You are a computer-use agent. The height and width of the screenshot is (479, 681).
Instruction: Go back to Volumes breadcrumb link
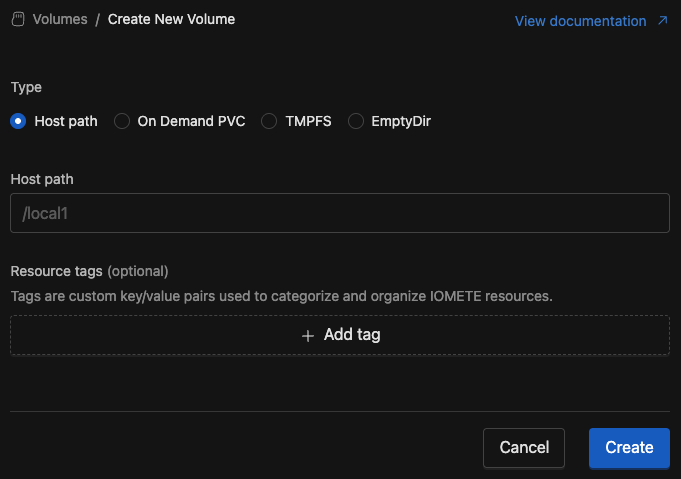(60, 20)
